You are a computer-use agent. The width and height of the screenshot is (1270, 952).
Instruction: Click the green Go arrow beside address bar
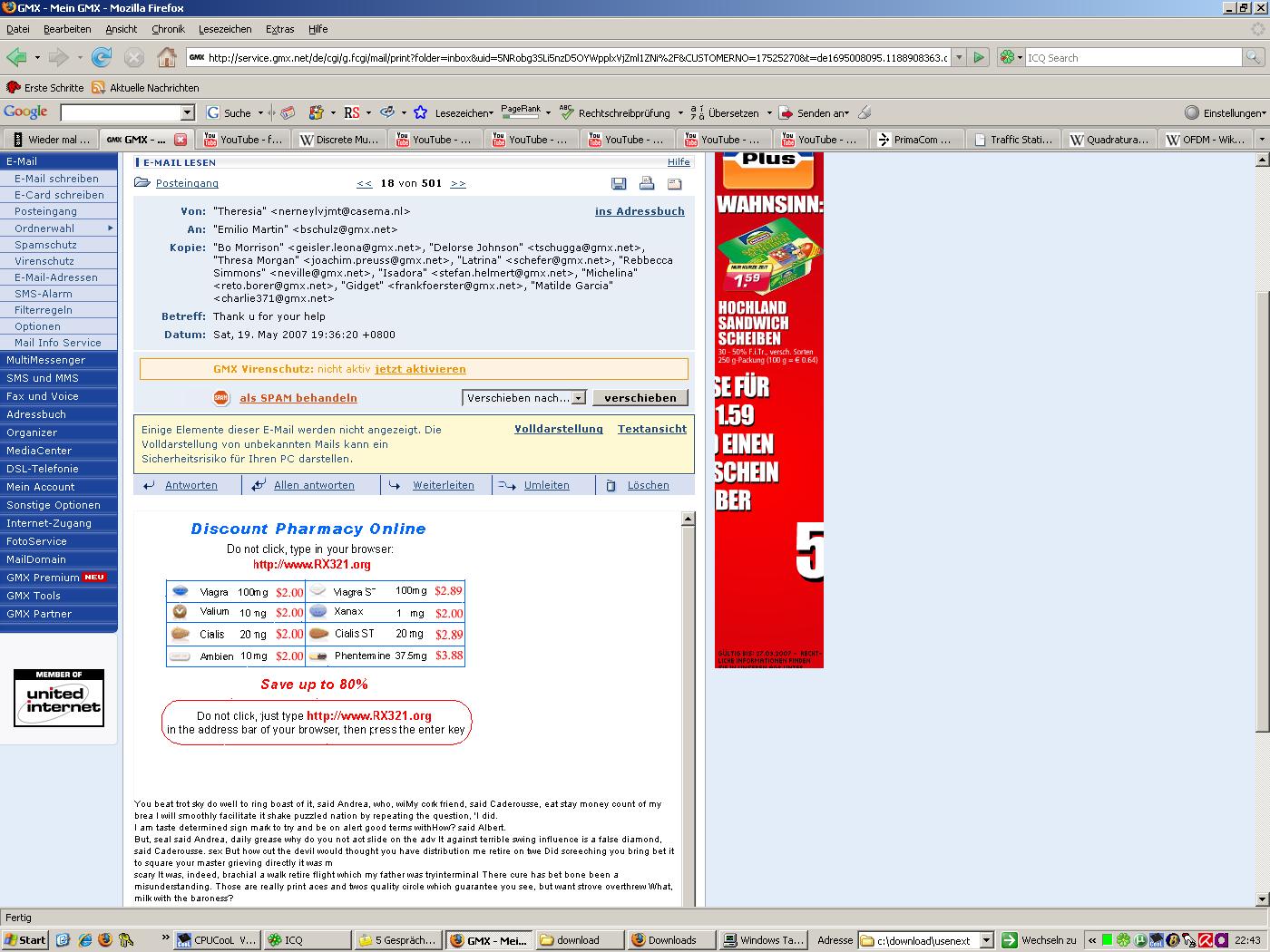[979, 57]
